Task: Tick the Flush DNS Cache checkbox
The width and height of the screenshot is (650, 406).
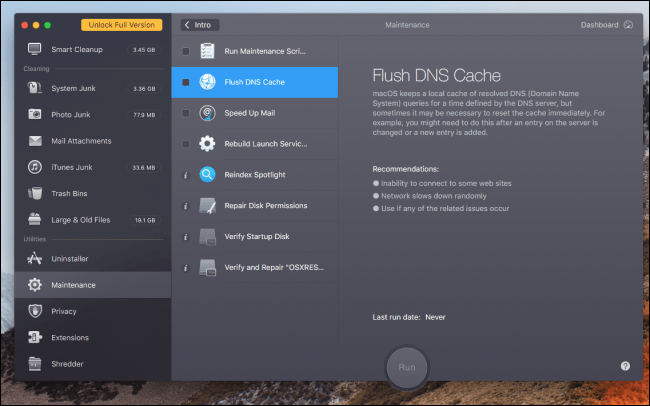Action: 185,82
